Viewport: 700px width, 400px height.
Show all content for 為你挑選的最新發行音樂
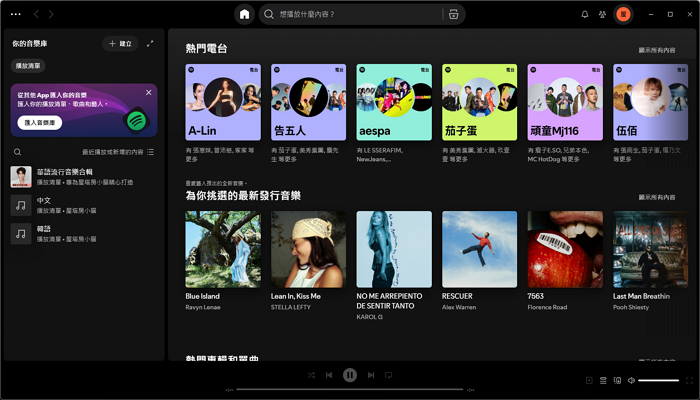tap(657, 197)
